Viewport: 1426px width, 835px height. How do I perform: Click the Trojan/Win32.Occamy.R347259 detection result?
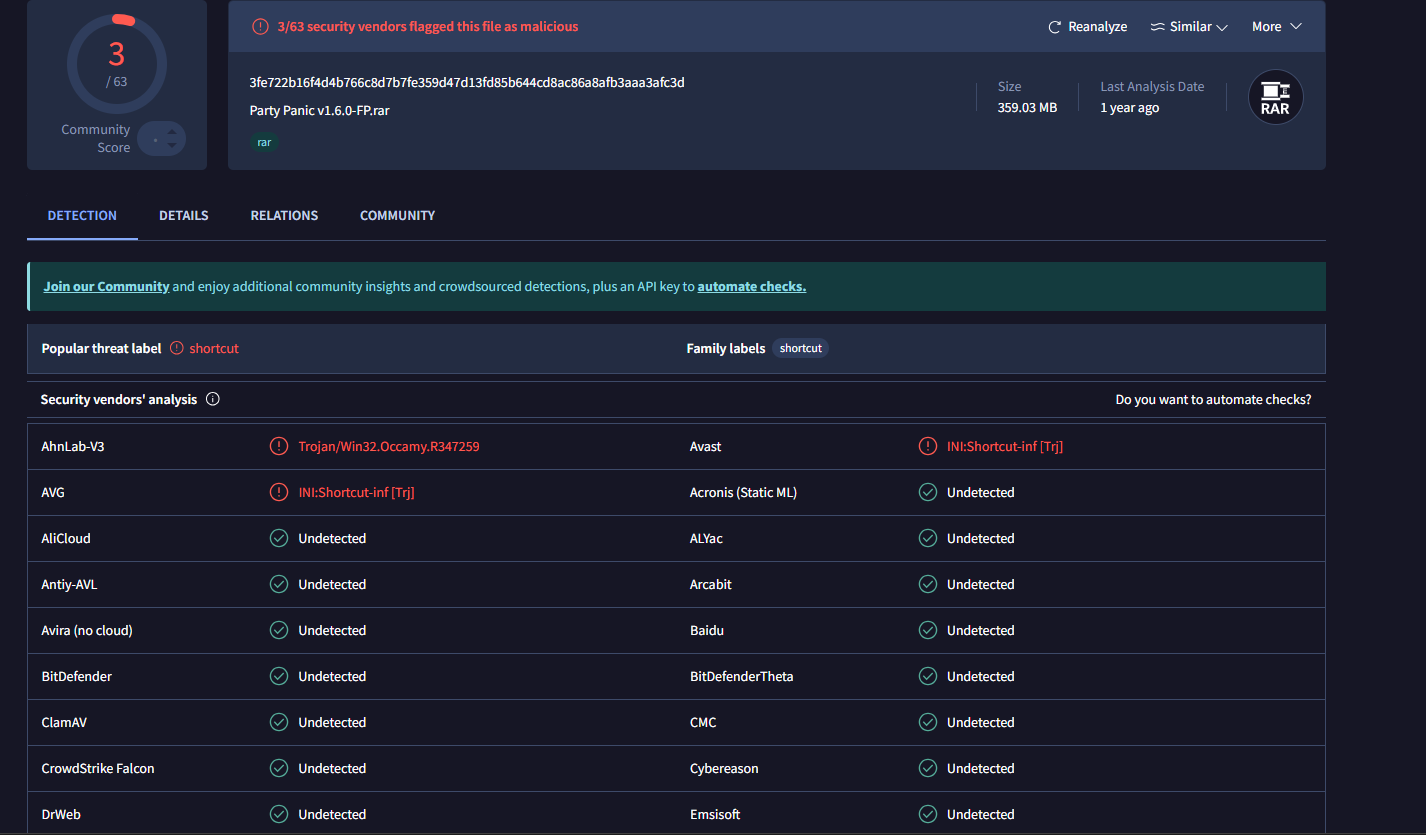coord(389,446)
